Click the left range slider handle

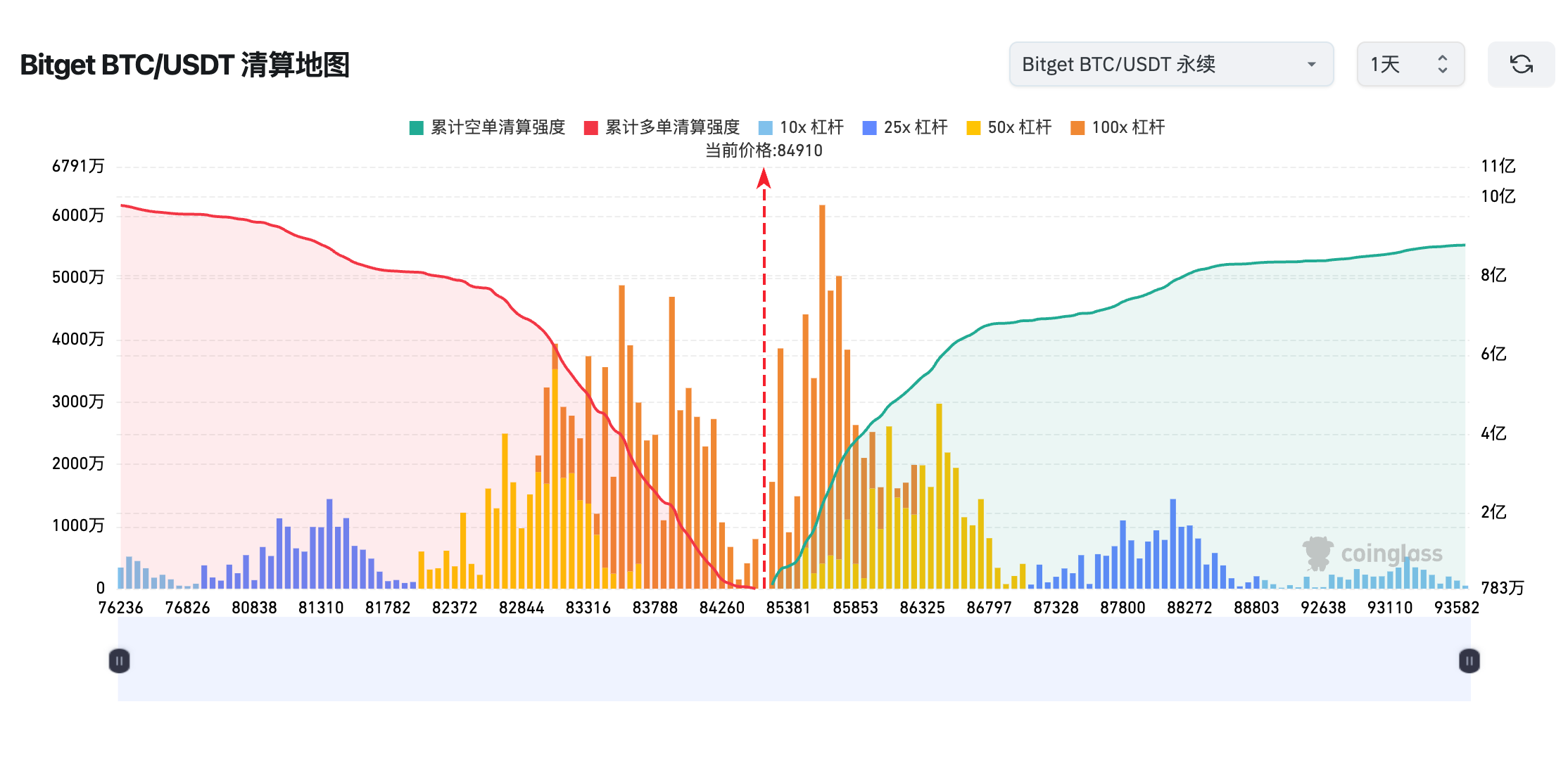[119, 660]
